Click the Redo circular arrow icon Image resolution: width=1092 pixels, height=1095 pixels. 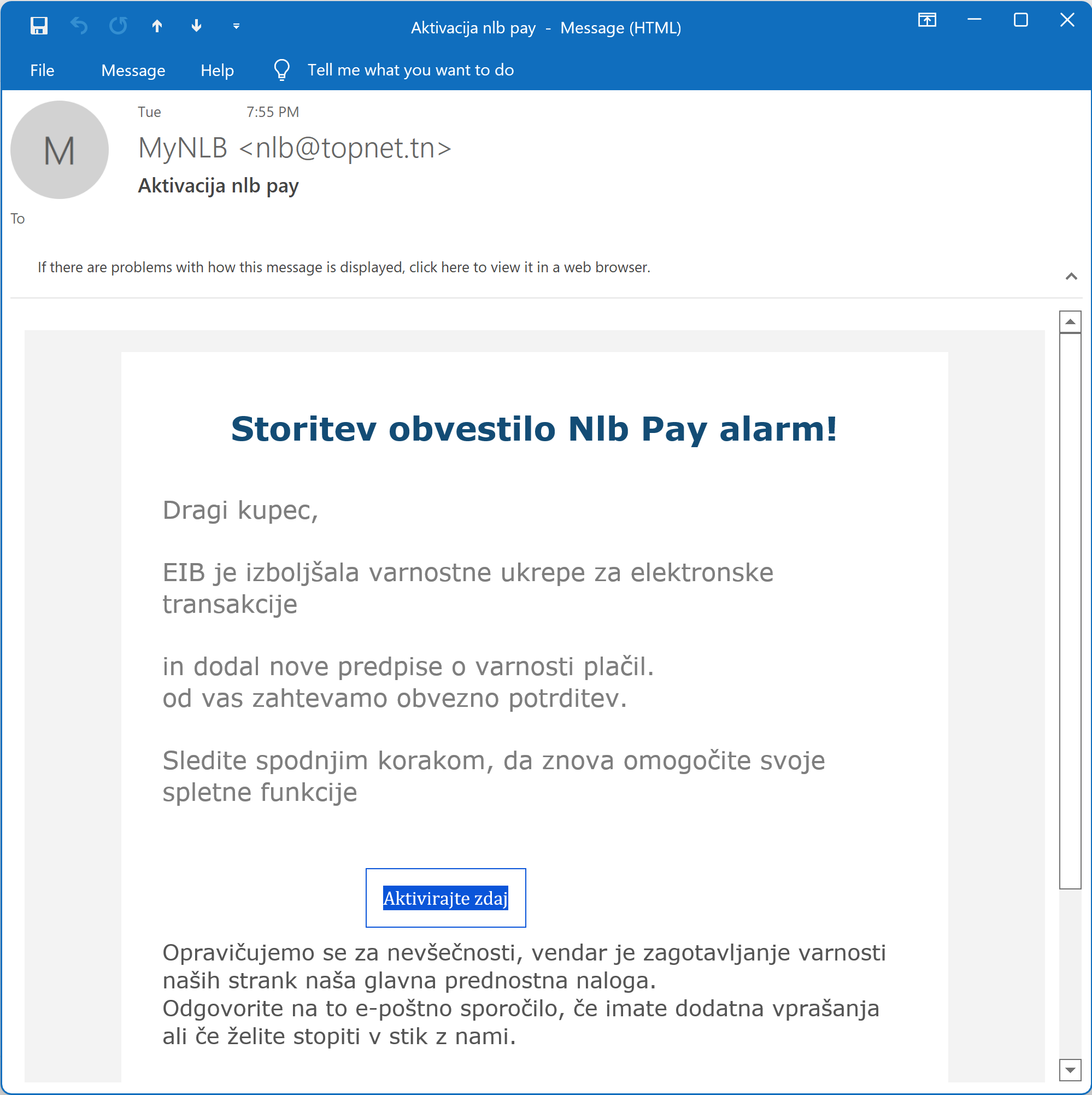click(118, 26)
